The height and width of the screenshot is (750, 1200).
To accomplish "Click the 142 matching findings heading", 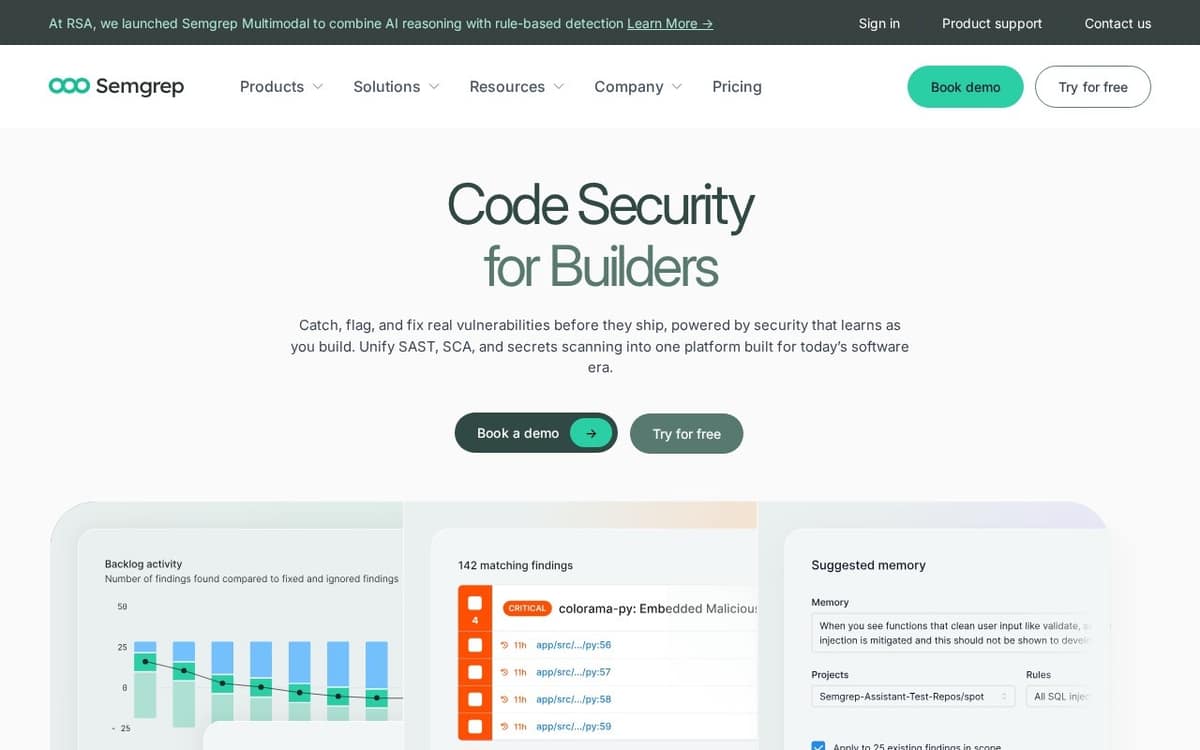I will [x=515, y=565].
